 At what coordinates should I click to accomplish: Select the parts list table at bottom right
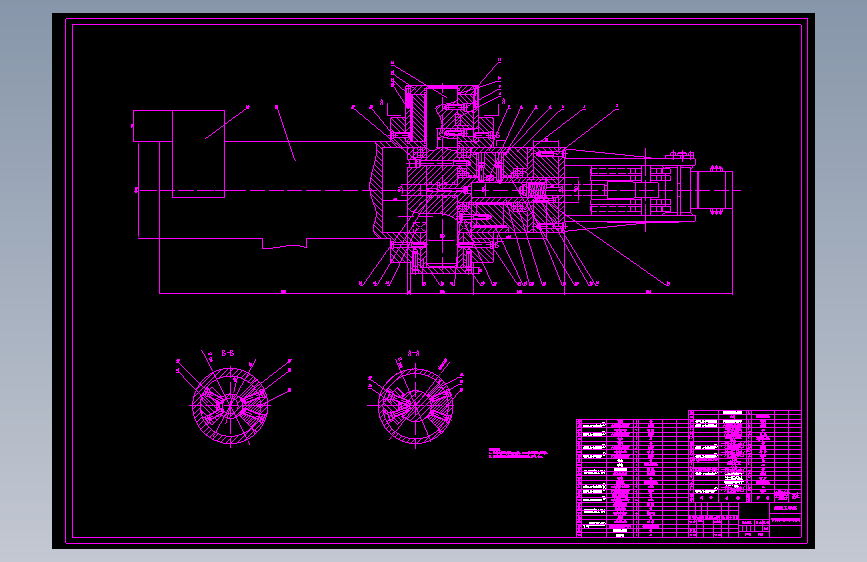pyautogui.click(x=688, y=473)
